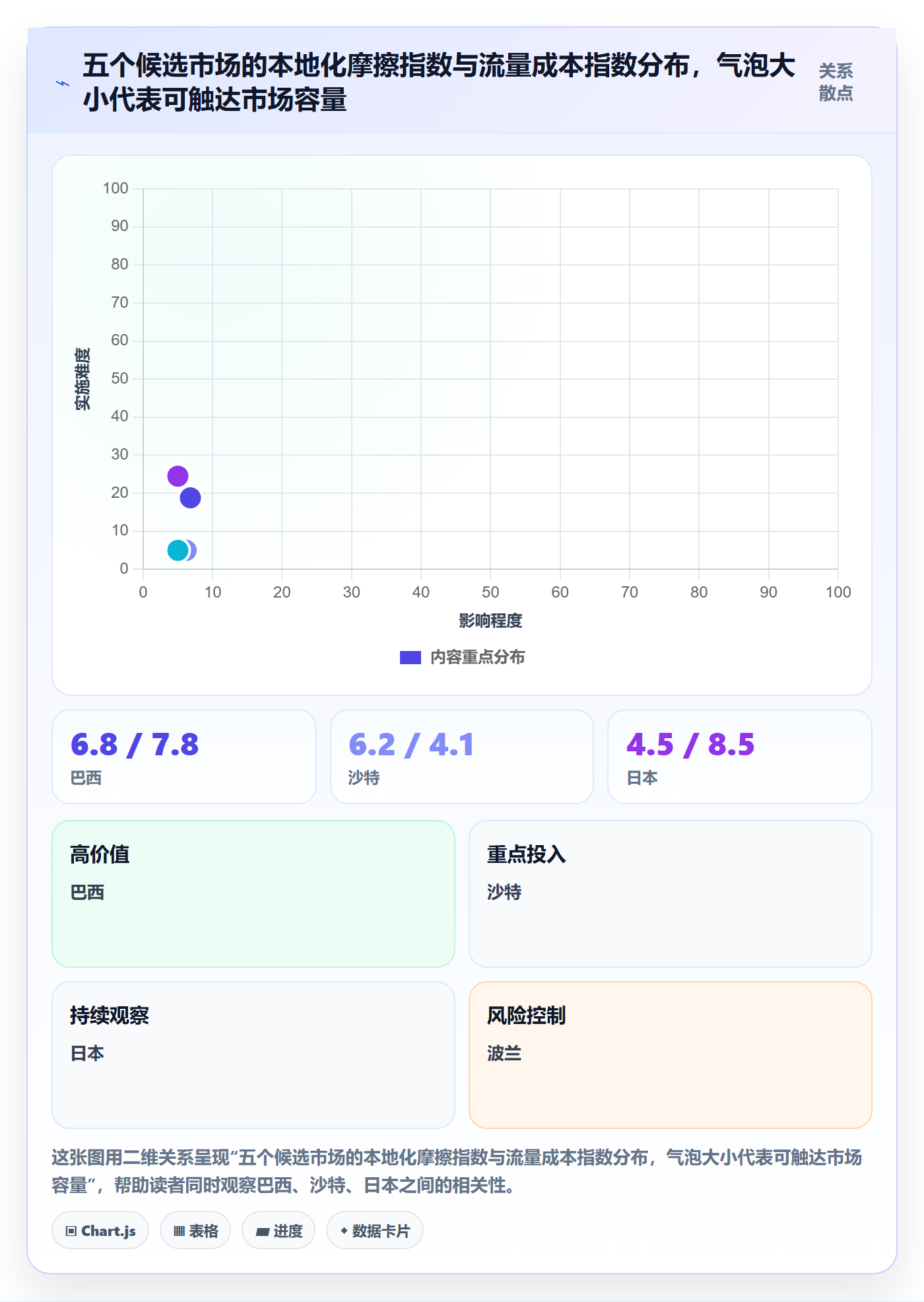Click the 数据卡片 tag chip
This screenshot has width=924, height=1302.
375,1231
